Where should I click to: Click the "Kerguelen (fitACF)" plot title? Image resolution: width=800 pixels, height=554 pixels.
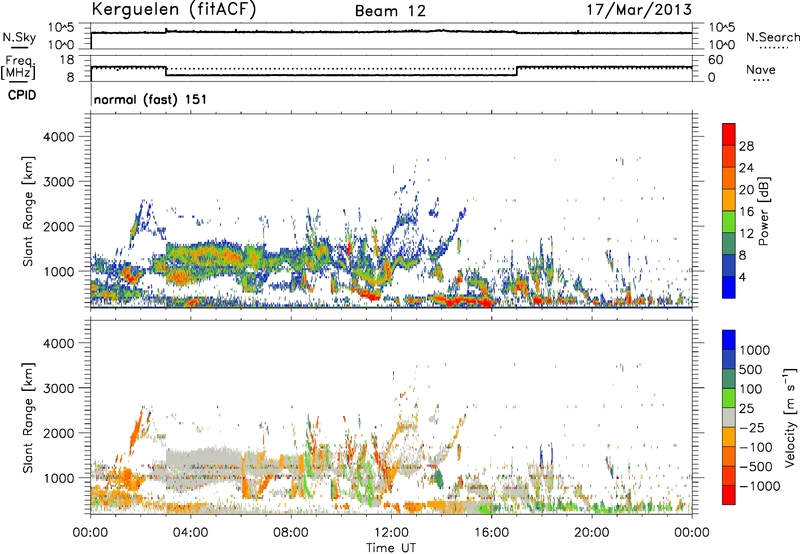173,10
